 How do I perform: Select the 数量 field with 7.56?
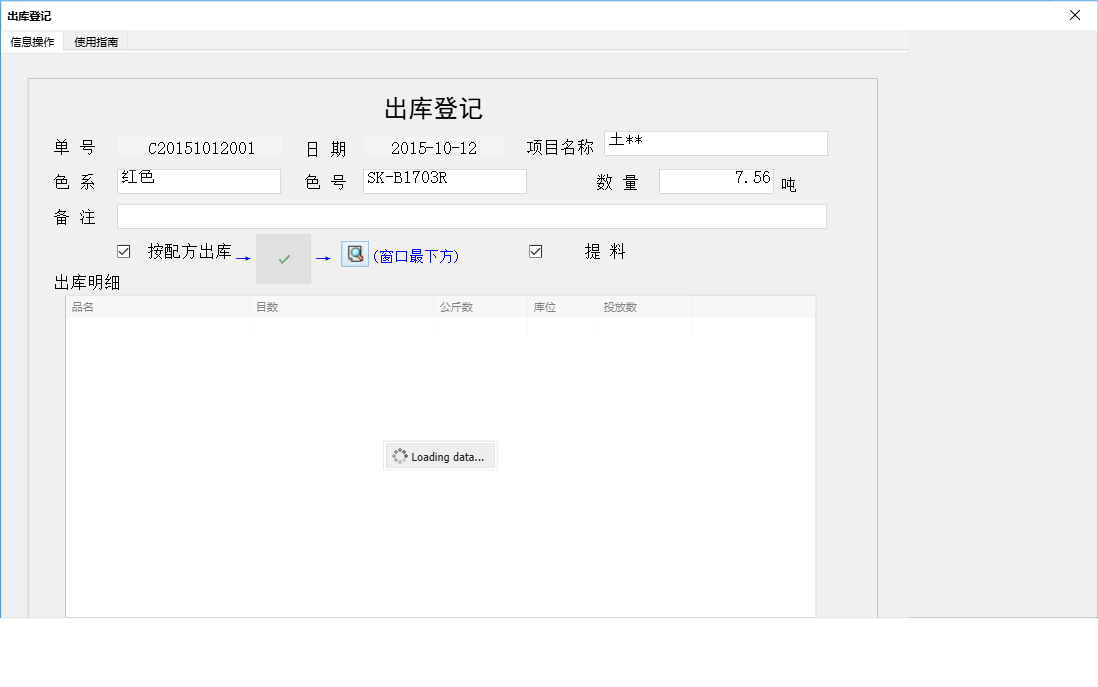(715, 181)
